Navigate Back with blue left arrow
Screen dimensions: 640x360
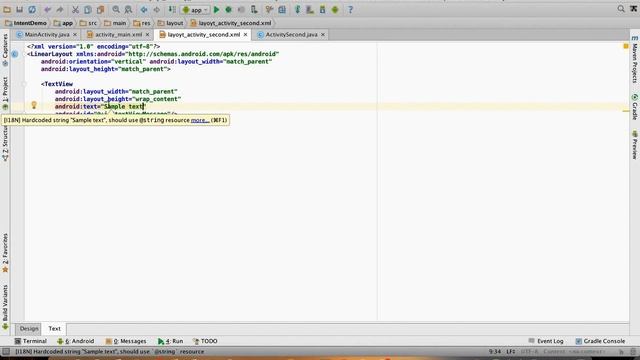point(144,9)
